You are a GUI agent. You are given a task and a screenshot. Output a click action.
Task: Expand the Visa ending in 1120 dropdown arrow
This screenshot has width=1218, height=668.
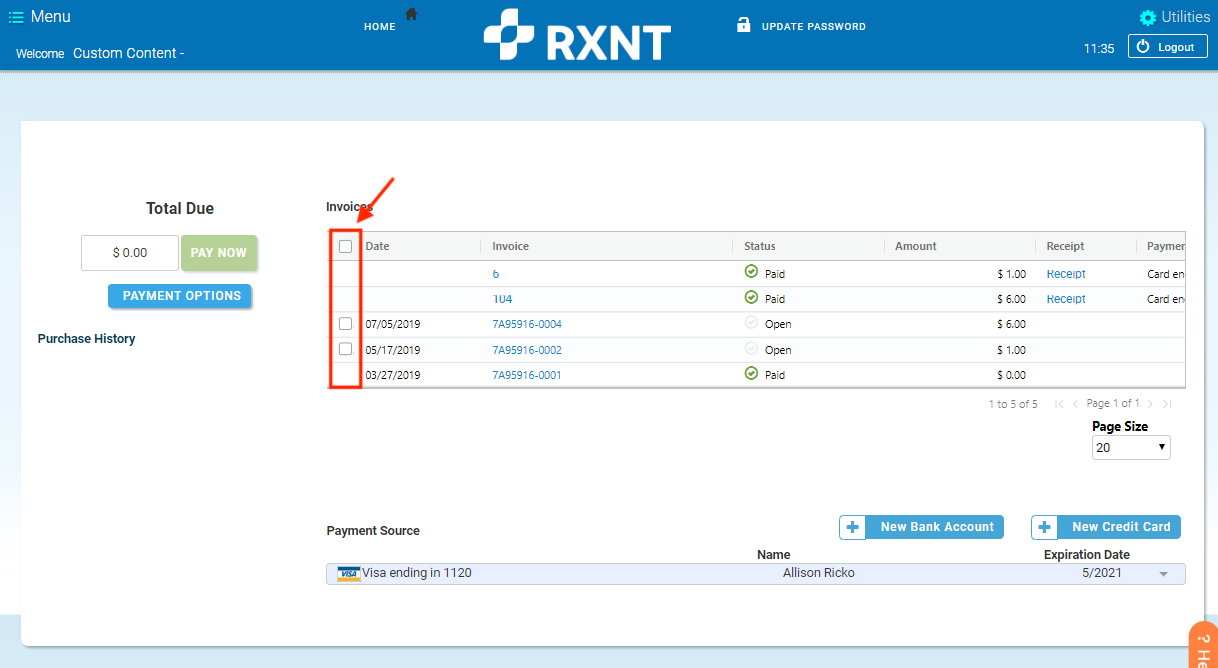point(1163,574)
